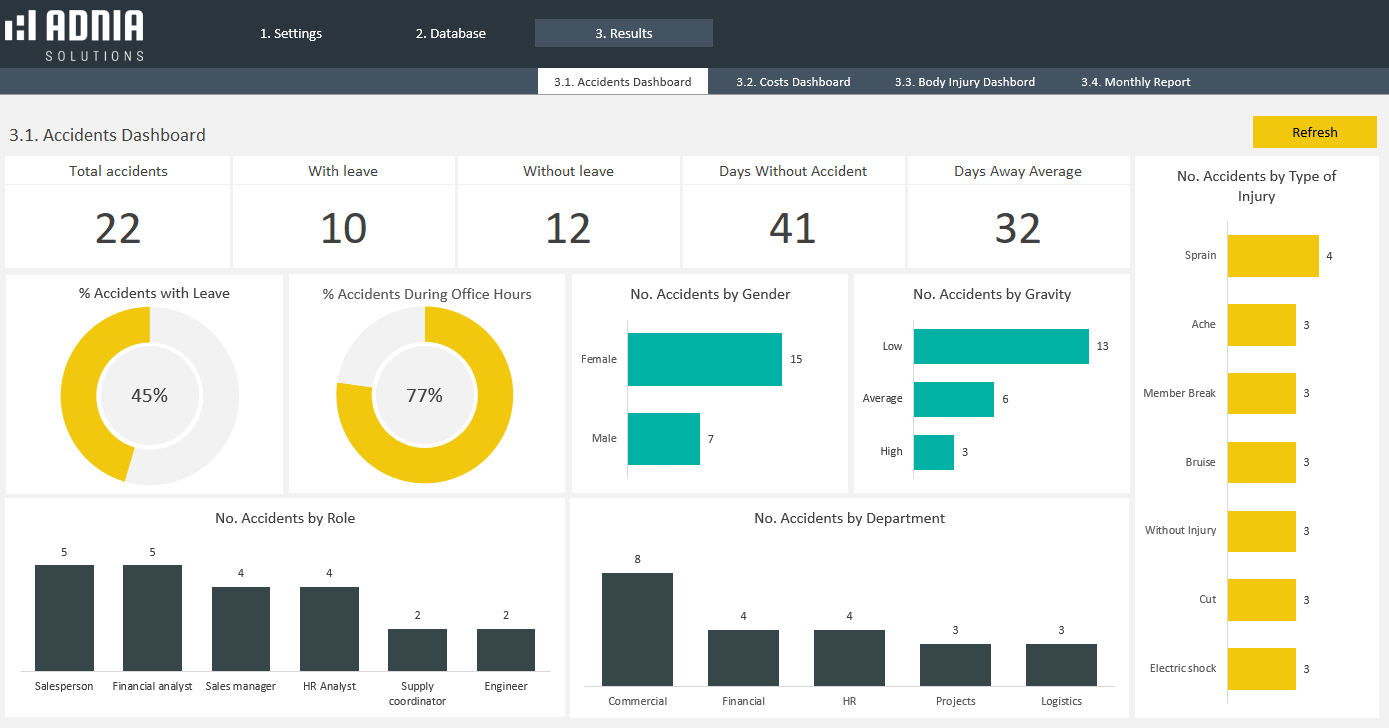Click the Commercial department bar

[x=637, y=629]
